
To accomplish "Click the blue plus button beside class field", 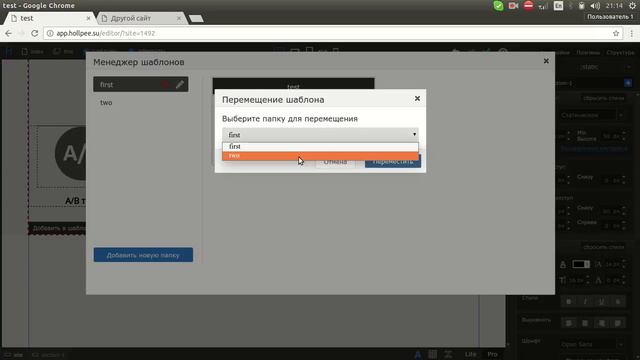I will coord(628,83).
